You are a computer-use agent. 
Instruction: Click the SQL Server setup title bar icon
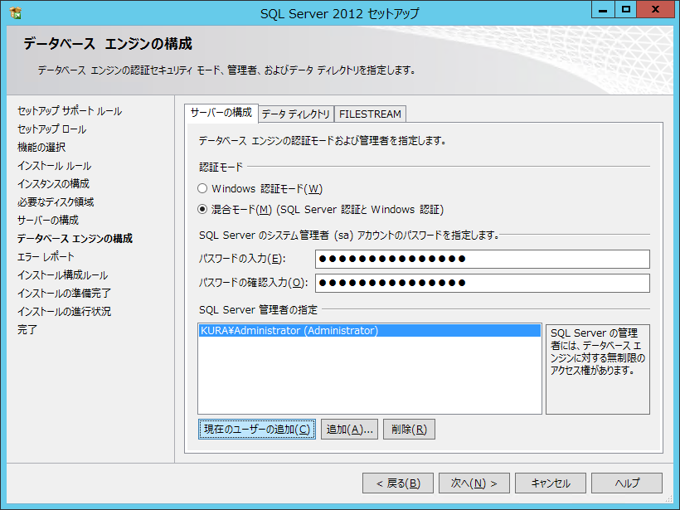pyautogui.click(x=16, y=13)
